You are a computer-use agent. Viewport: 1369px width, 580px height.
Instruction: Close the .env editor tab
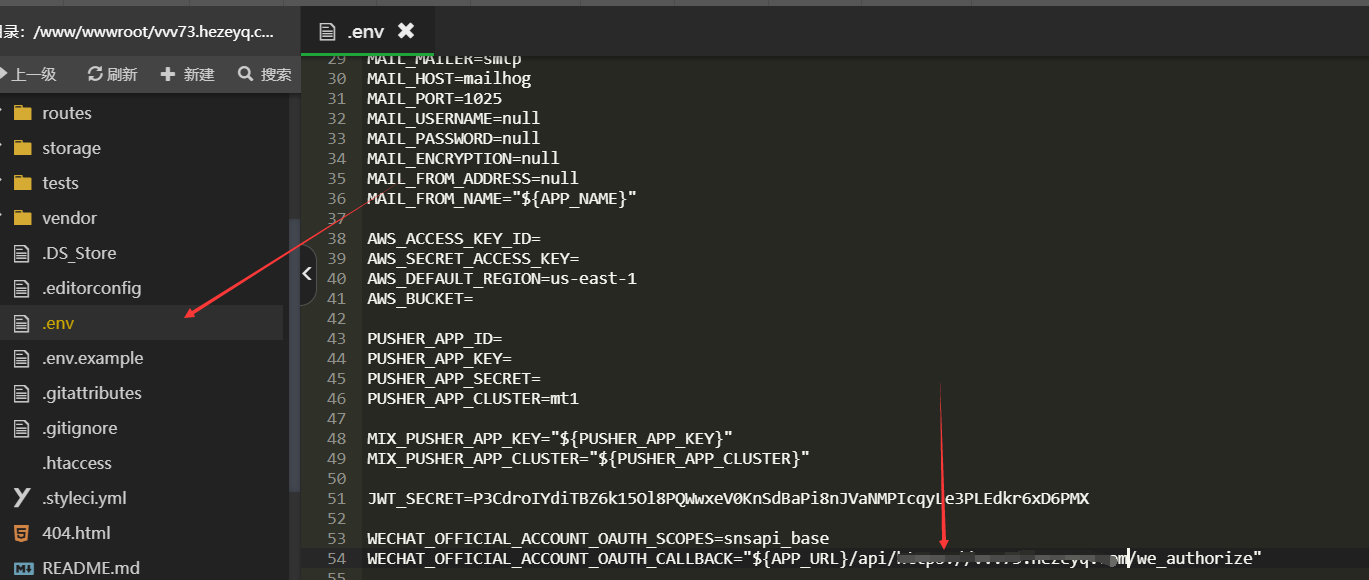coord(405,31)
